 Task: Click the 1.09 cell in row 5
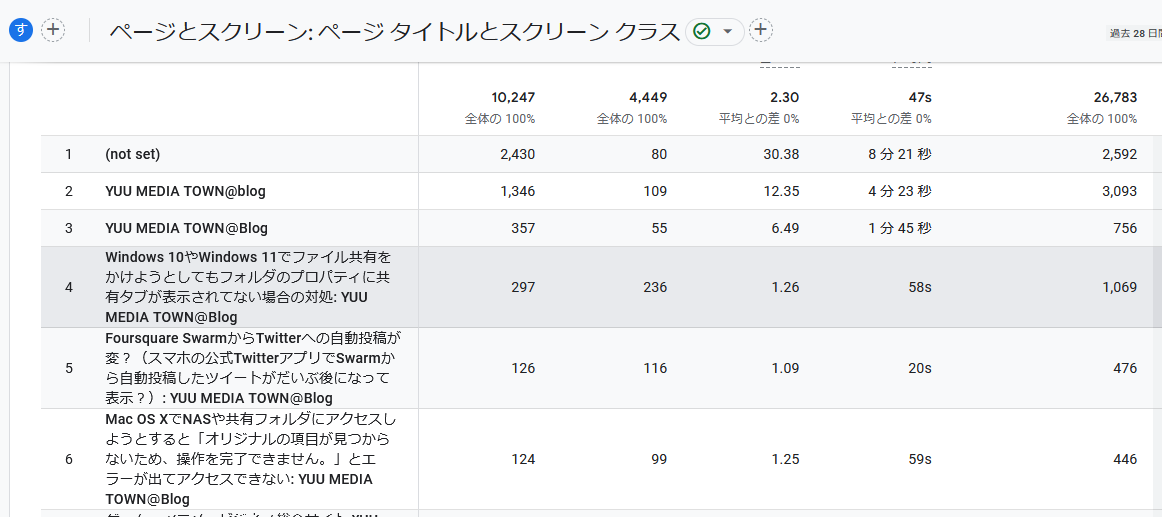(786, 368)
